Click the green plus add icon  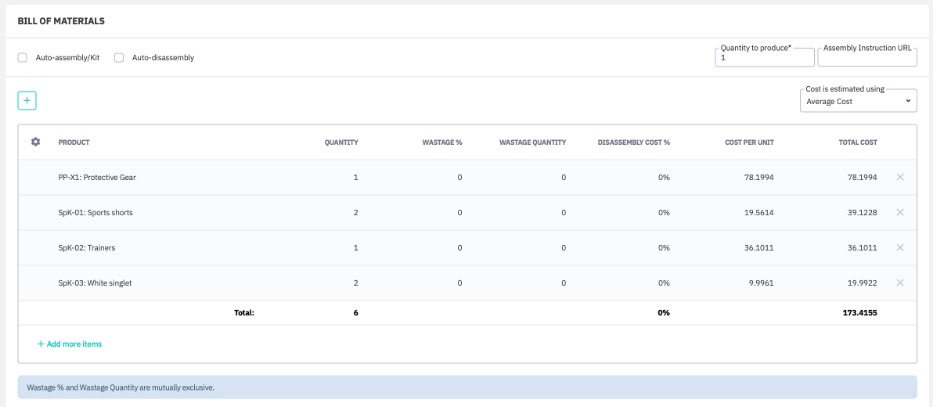pos(27,100)
